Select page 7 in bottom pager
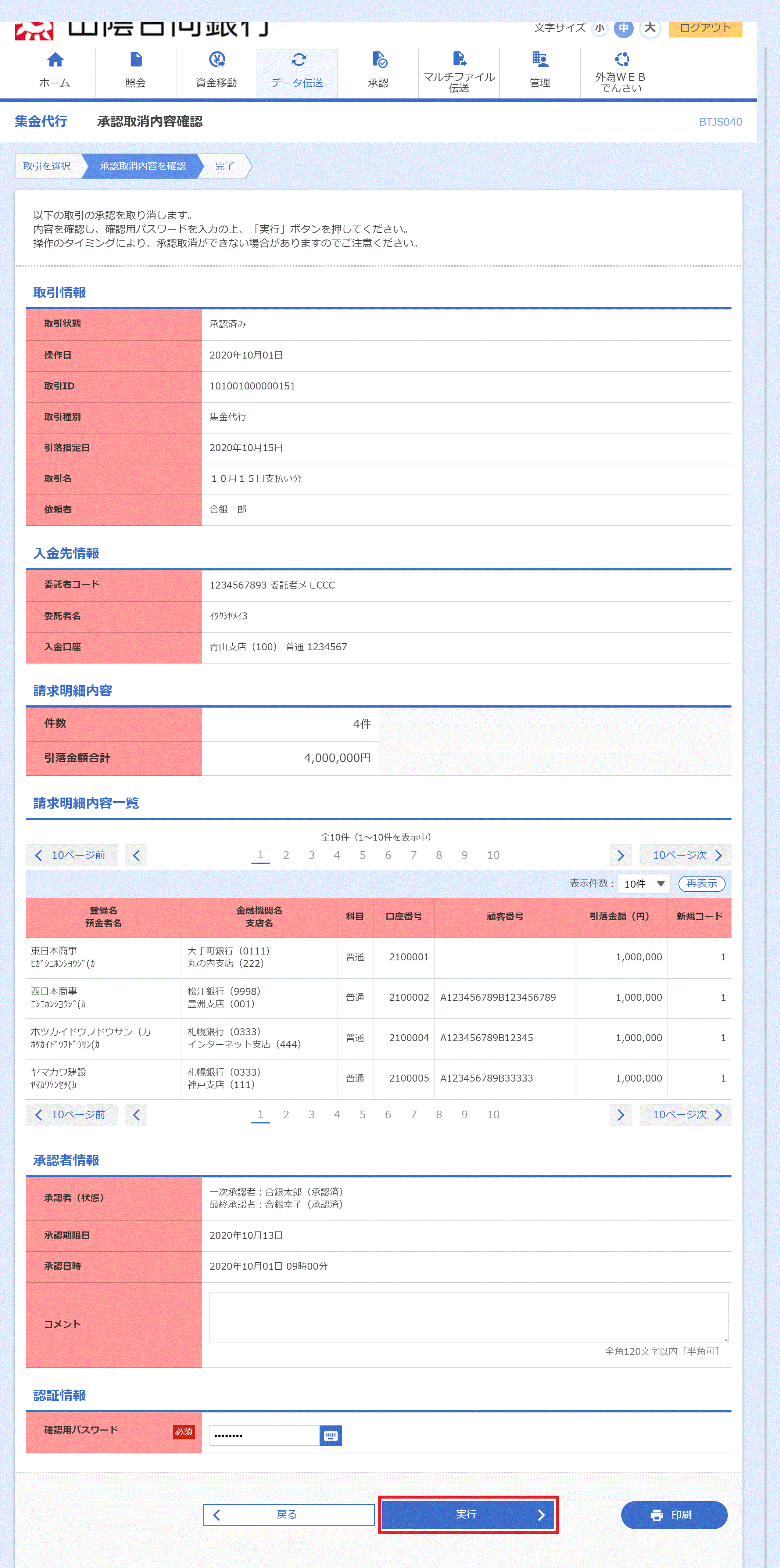The height and width of the screenshot is (1568, 780). pos(414,1115)
